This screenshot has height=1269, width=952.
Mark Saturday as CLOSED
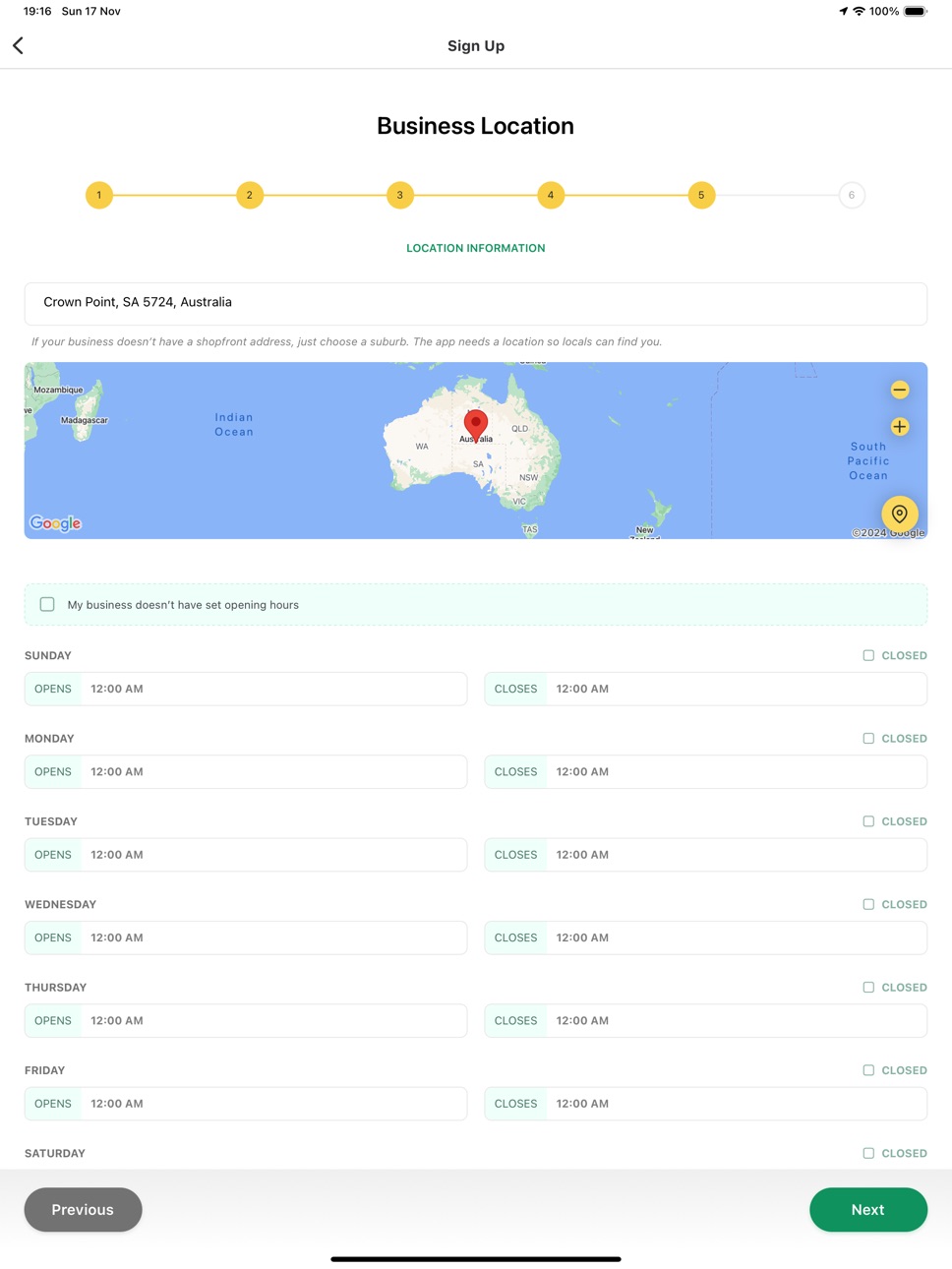click(868, 1153)
